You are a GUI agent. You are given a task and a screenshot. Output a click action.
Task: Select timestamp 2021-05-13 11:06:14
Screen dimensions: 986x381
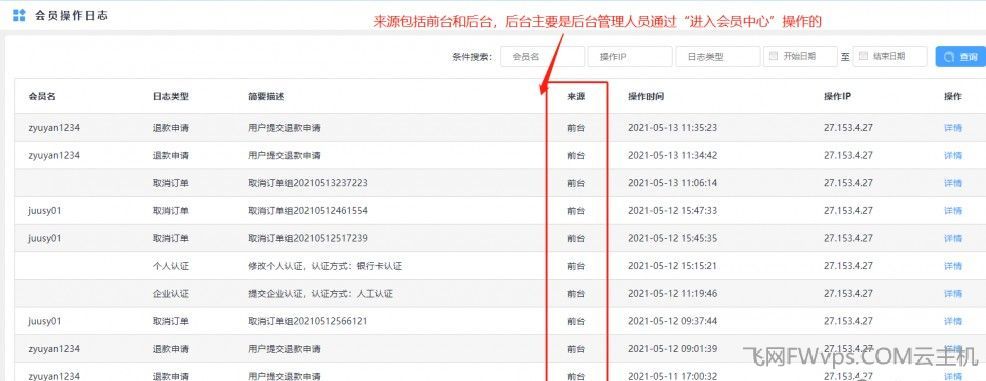[x=672, y=183]
